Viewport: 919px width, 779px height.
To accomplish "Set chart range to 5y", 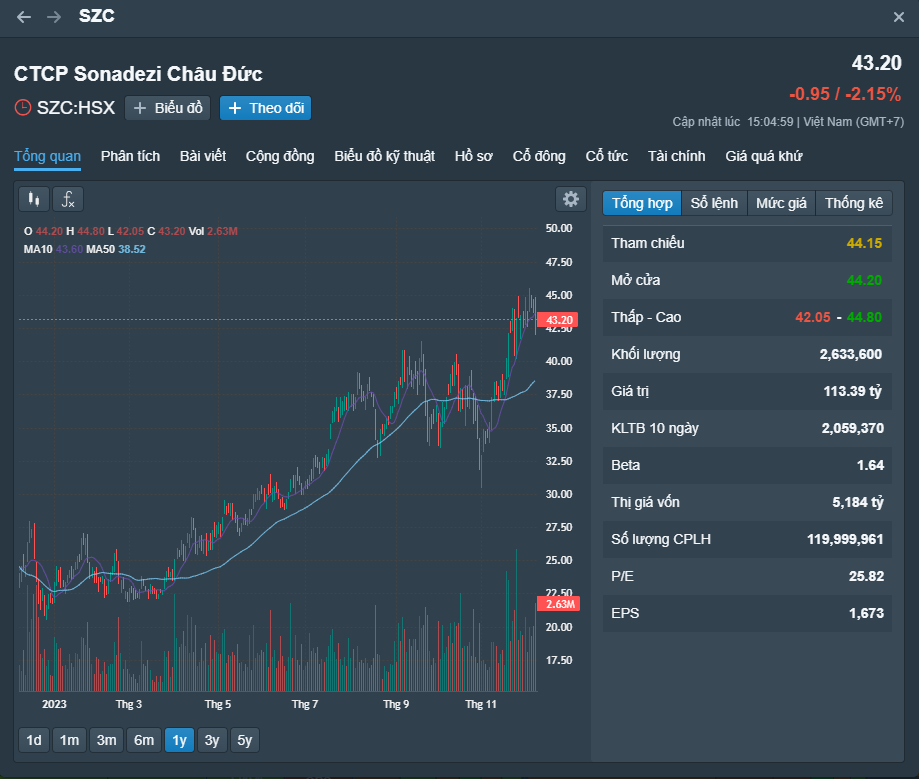I will (245, 740).
